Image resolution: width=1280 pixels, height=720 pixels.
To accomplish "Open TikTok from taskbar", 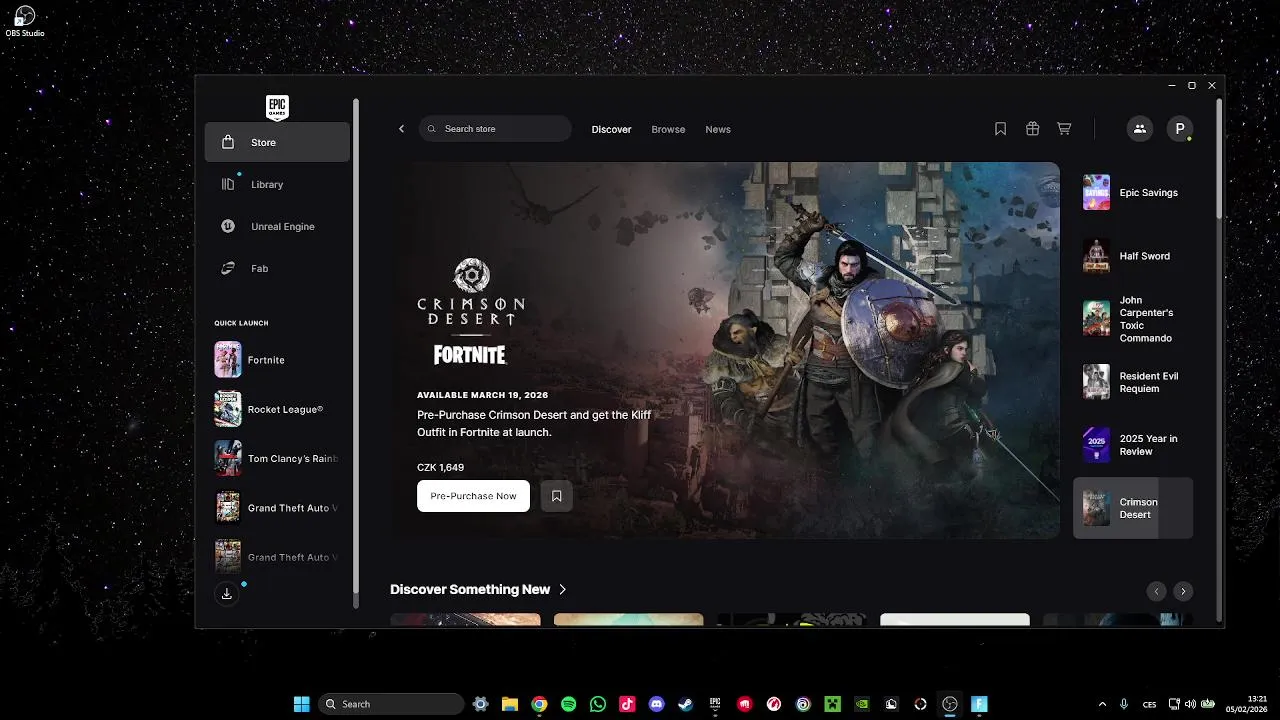I will tap(627, 704).
